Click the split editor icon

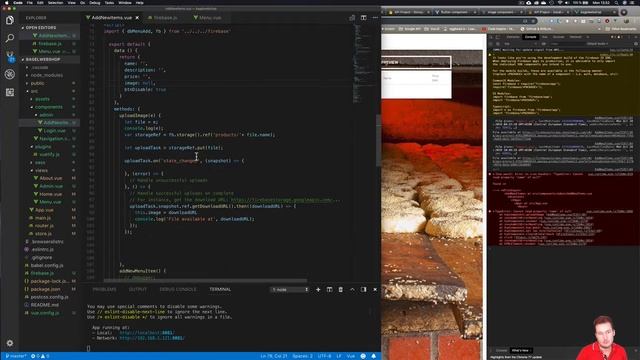click(x=364, y=18)
